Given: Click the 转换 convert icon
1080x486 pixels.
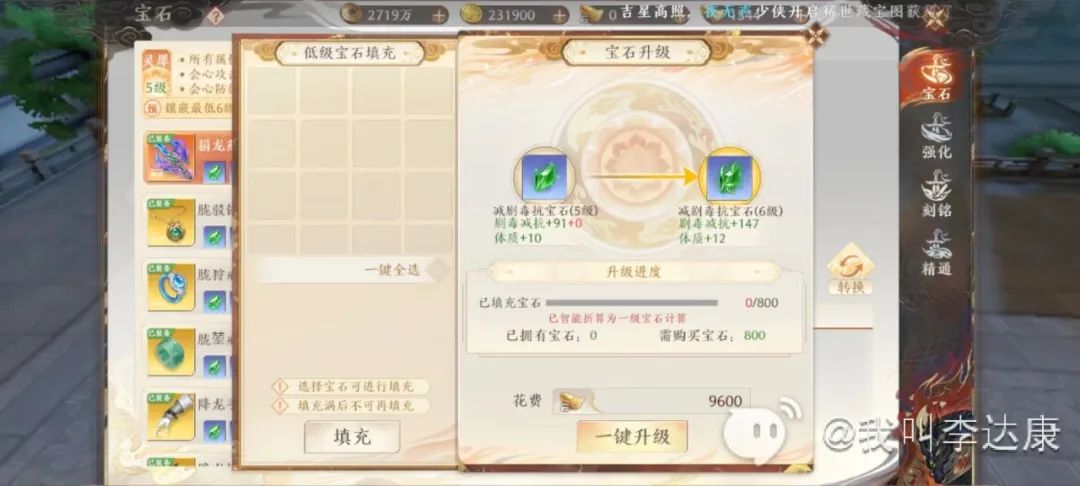Looking at the screenshot, I should click(x=851, y=269).
